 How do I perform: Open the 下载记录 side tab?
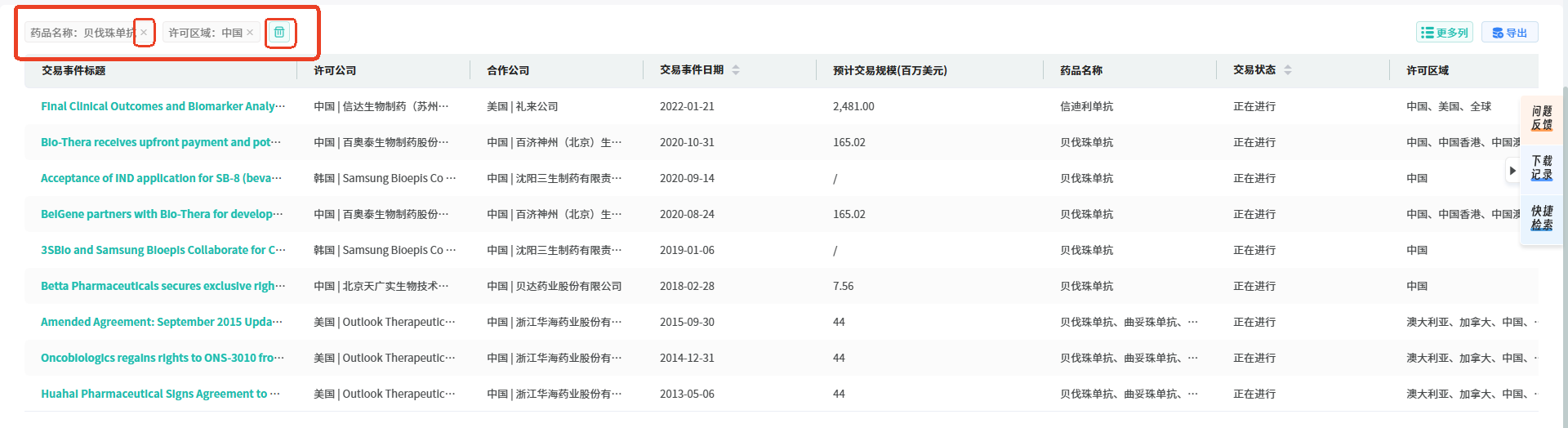tap(1542, 167)
